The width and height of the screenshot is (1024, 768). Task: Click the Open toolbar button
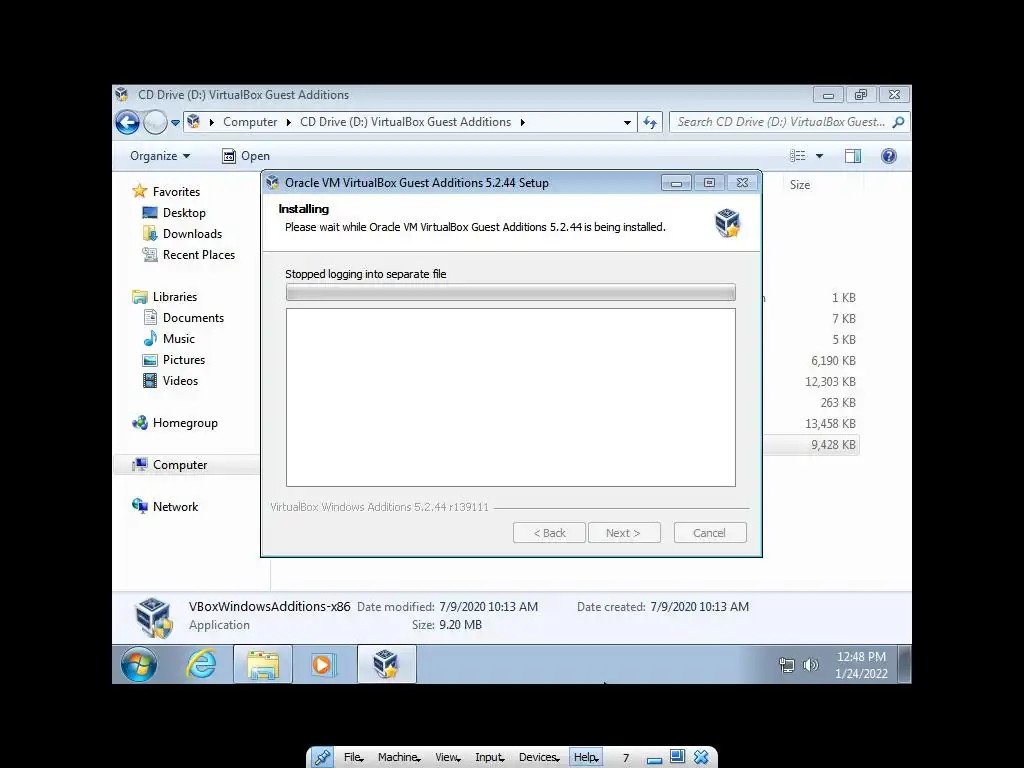tap(246, 156)
